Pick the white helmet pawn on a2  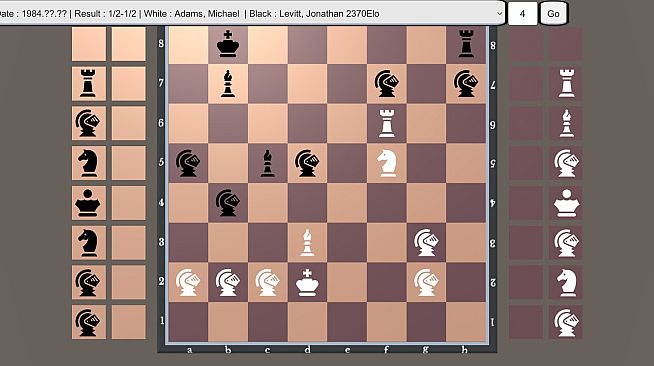[188, 282]
